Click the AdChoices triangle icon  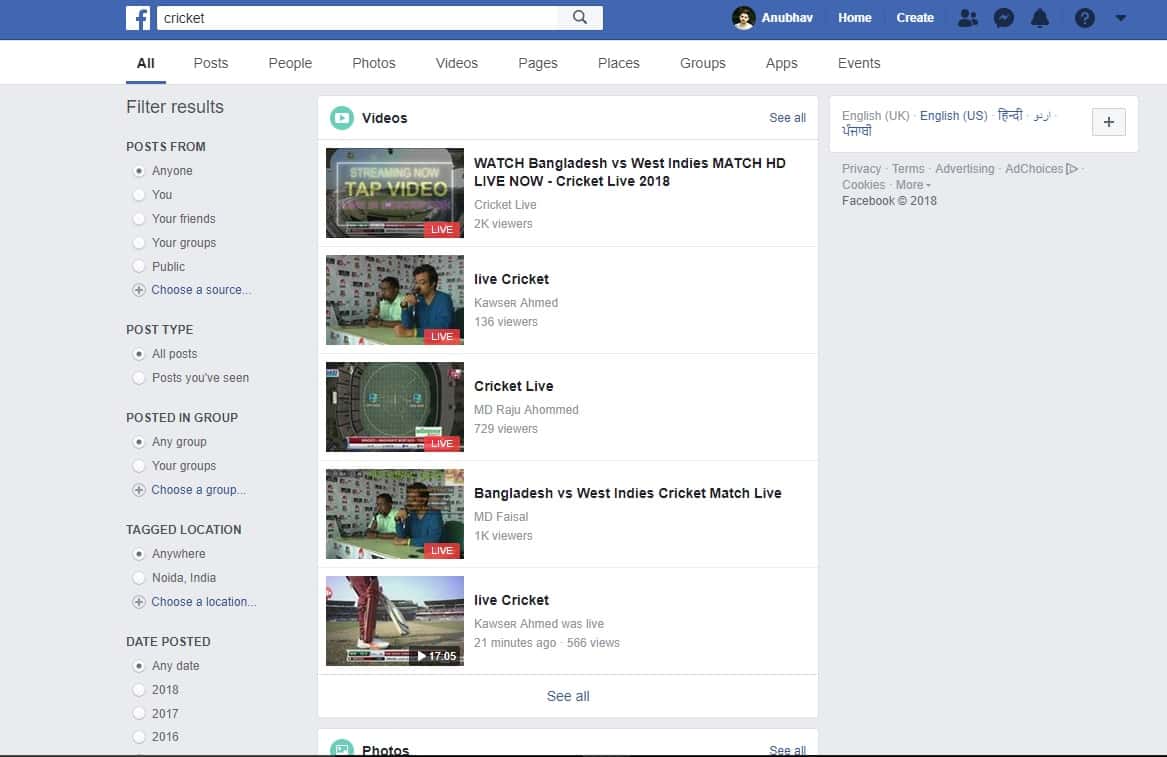[x=1072, y=169]
